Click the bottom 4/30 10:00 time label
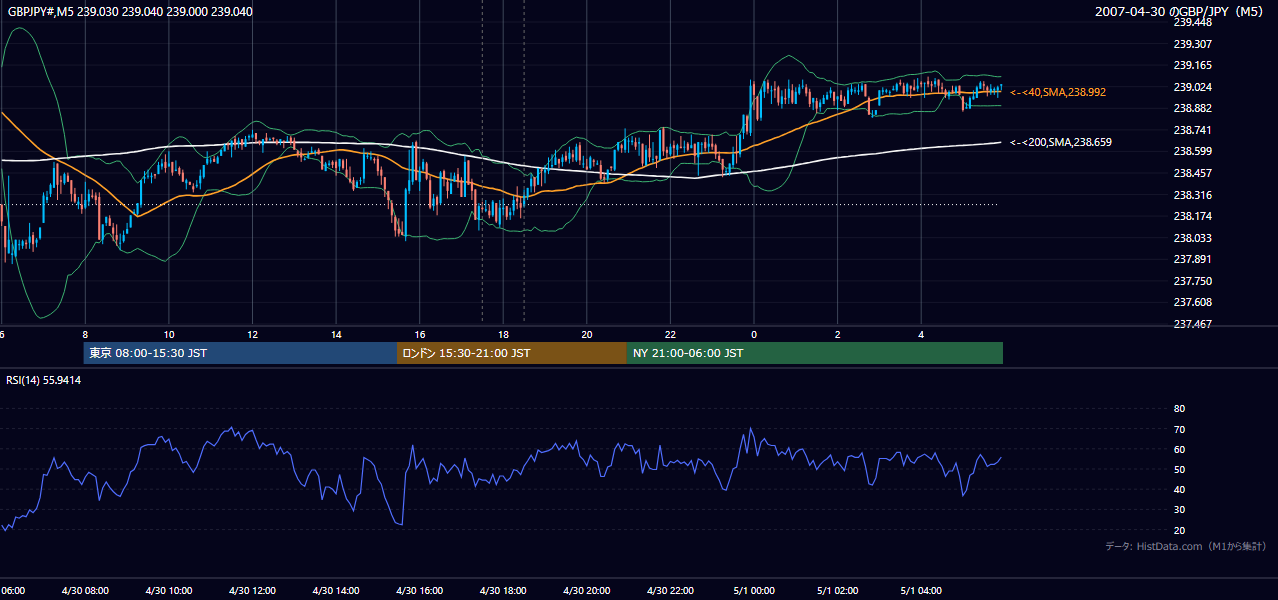 (x=169, y=590)
